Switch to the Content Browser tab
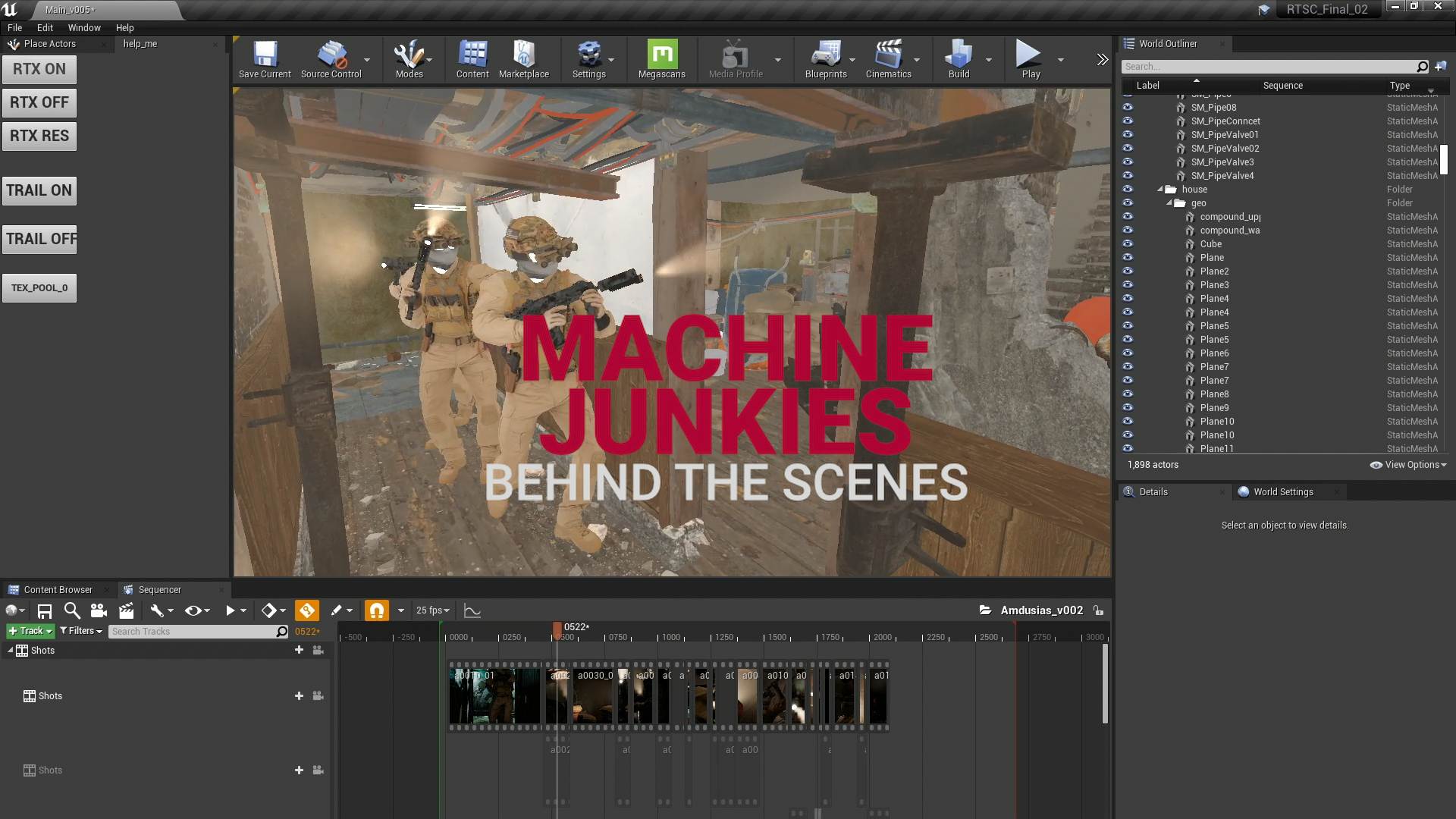1456x819 pixels. 58,589
